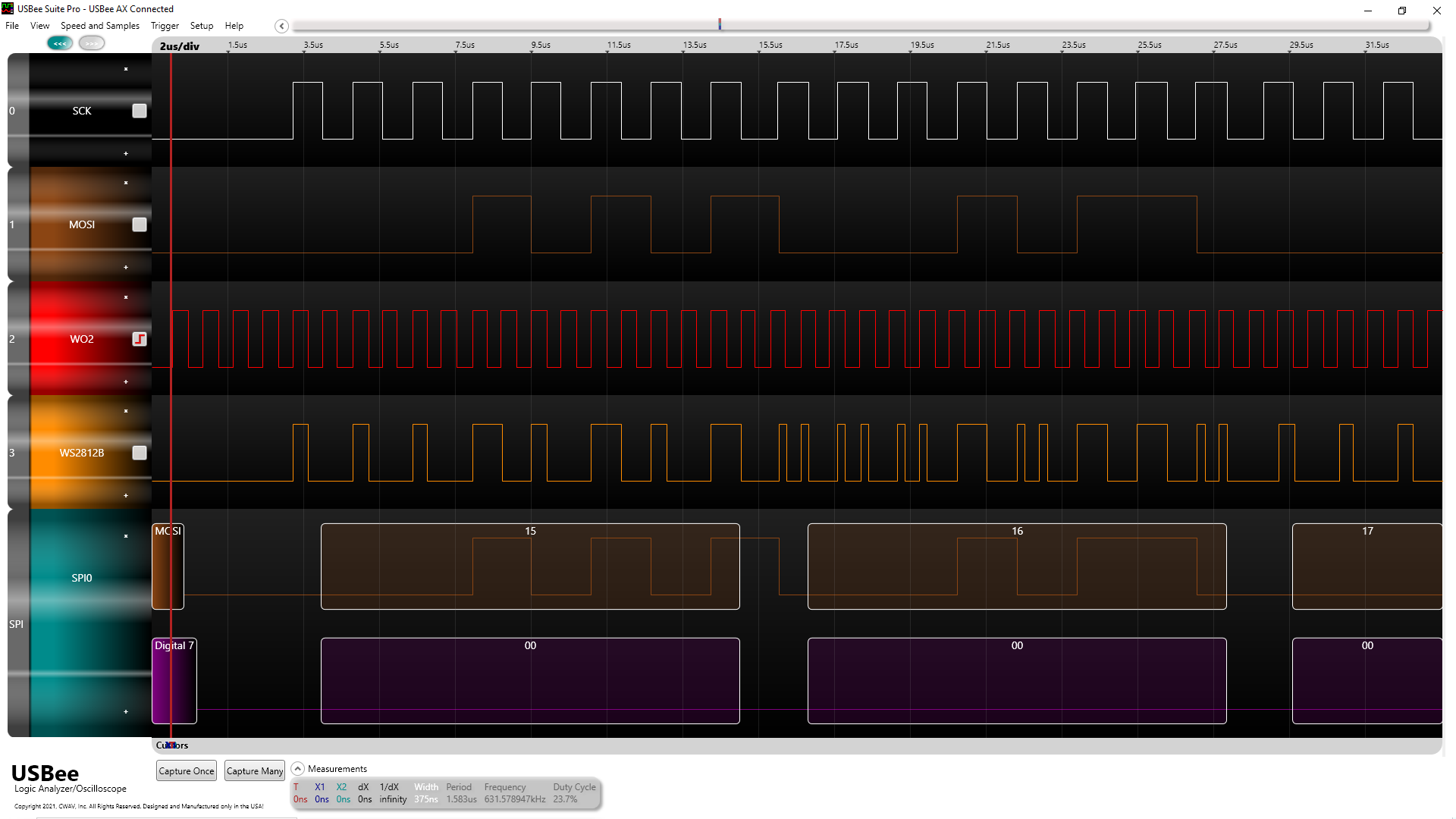Image resolution: width=1456 pixels, height=819 pixels.
Task: Open the File menu
Action: pos(12,26)
